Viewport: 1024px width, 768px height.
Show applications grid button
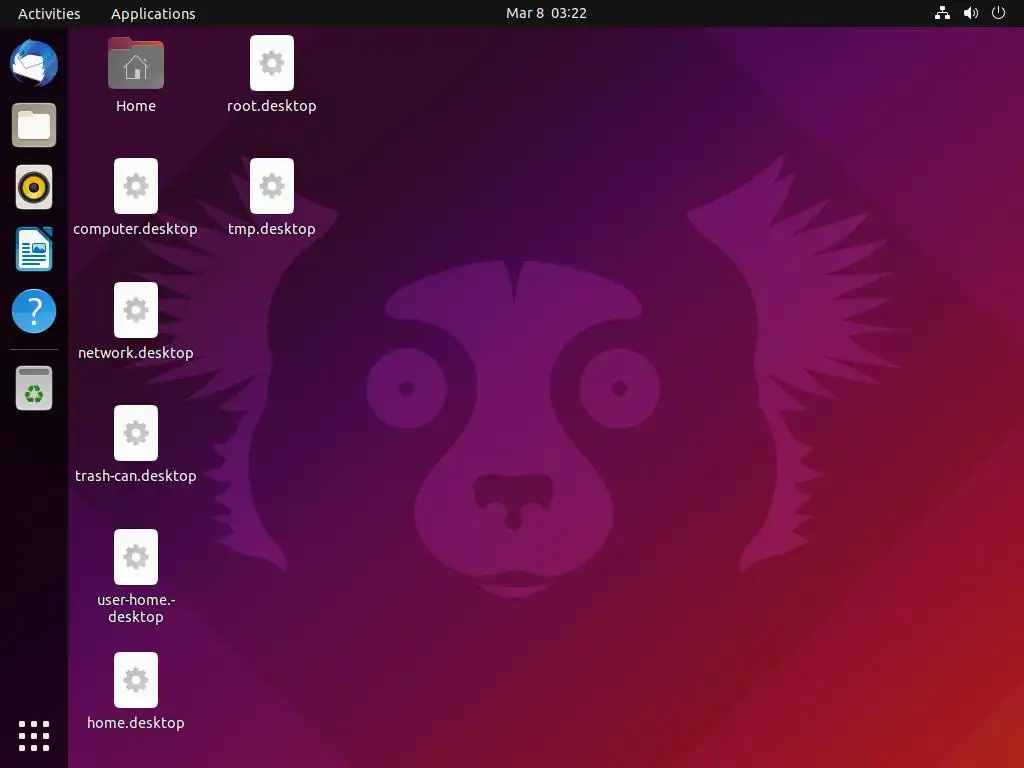click(x=34, y=736)
